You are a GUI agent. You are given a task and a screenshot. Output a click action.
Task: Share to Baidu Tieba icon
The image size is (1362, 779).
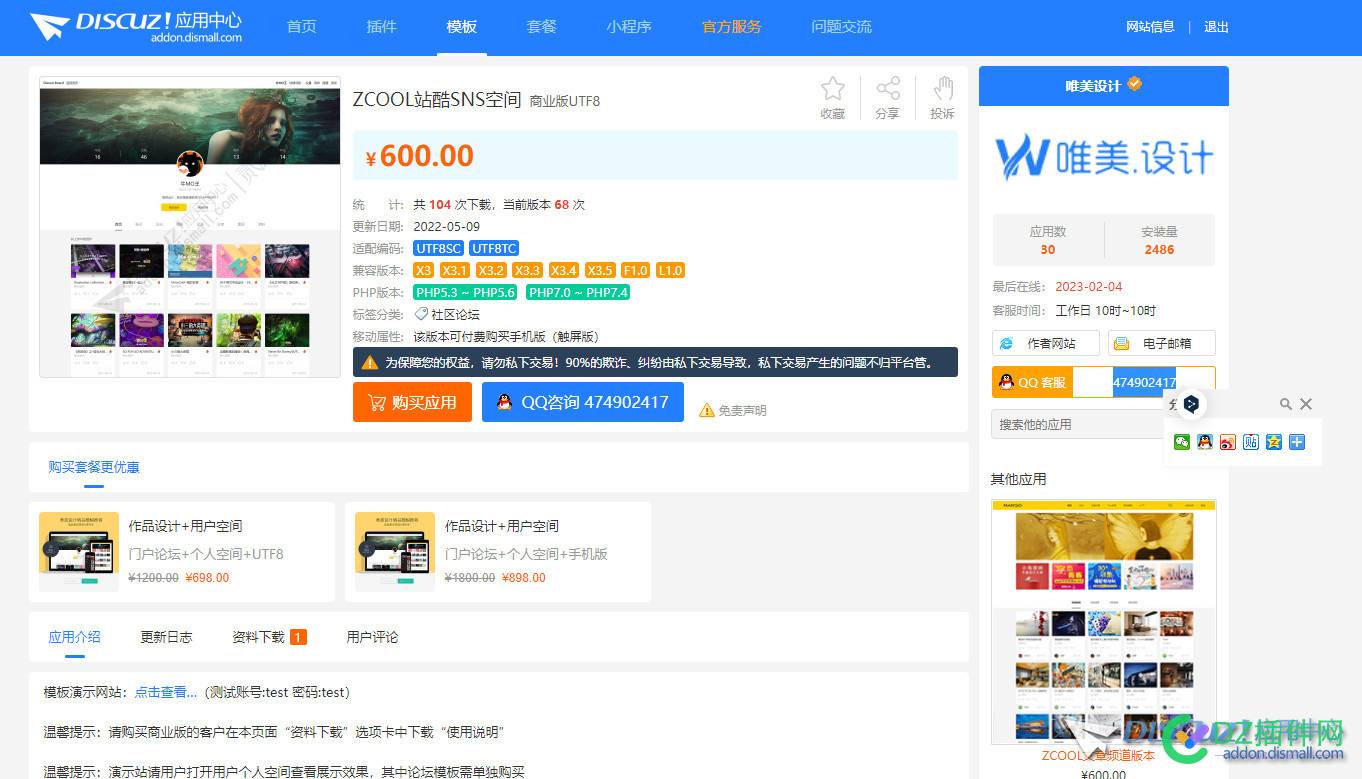1251,442
